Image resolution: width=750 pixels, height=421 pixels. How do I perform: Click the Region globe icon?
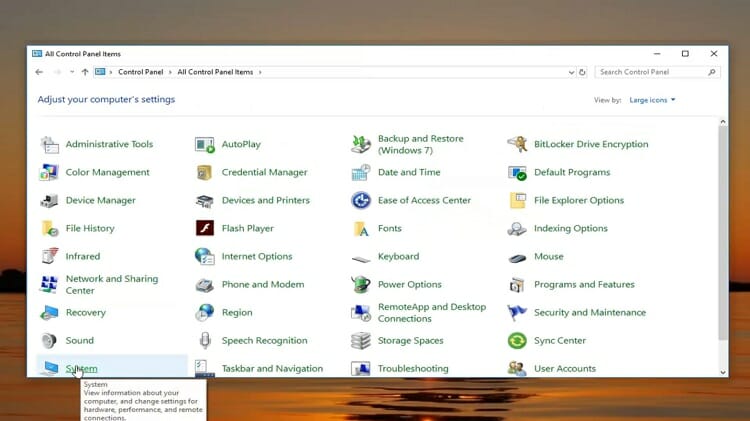click(x=205, y=312)
